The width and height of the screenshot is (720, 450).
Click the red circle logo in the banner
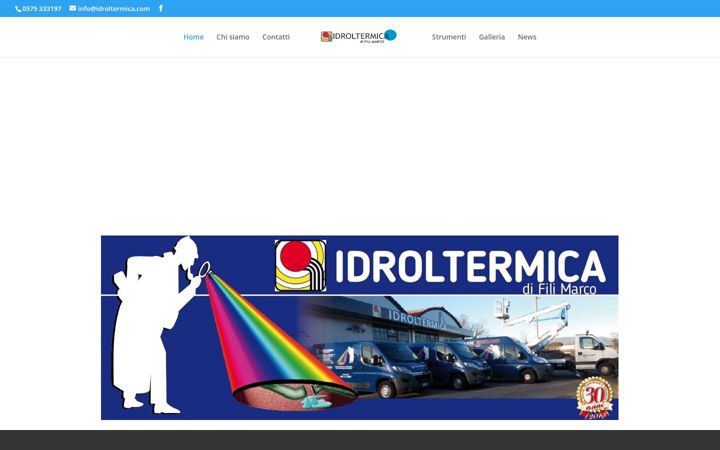click(x=300, y=265)
